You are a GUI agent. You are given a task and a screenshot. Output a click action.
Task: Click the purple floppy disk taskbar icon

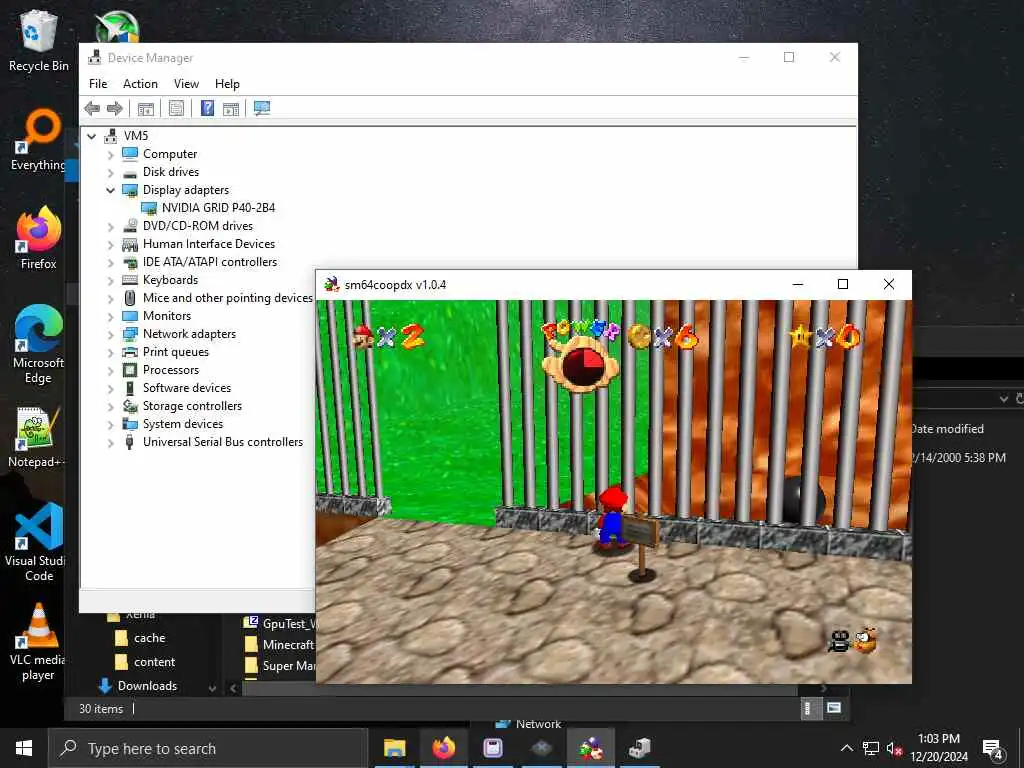click(492, 748)
